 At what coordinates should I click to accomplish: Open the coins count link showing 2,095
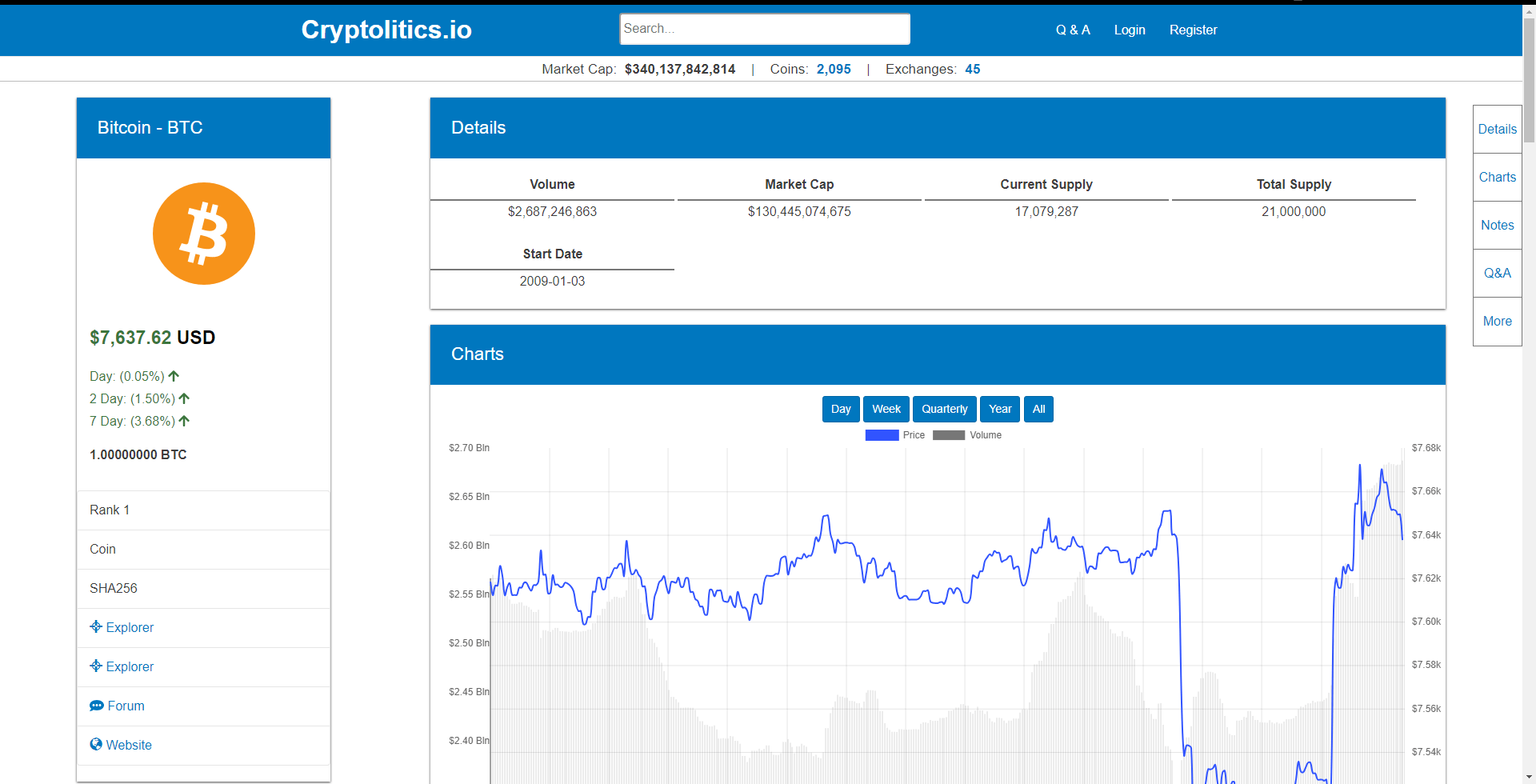click(834, 69)
